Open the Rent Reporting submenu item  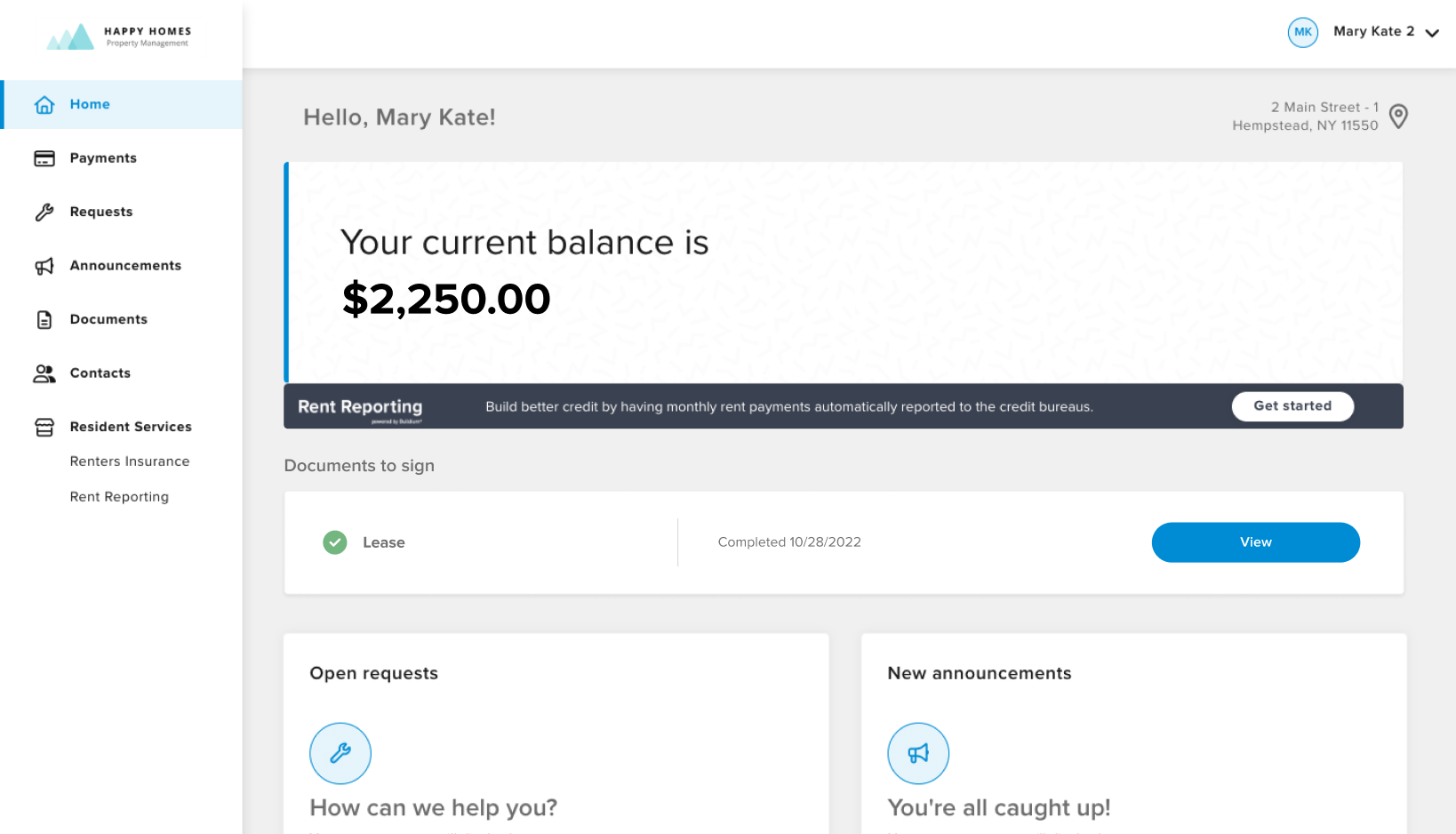click(119, 497)
